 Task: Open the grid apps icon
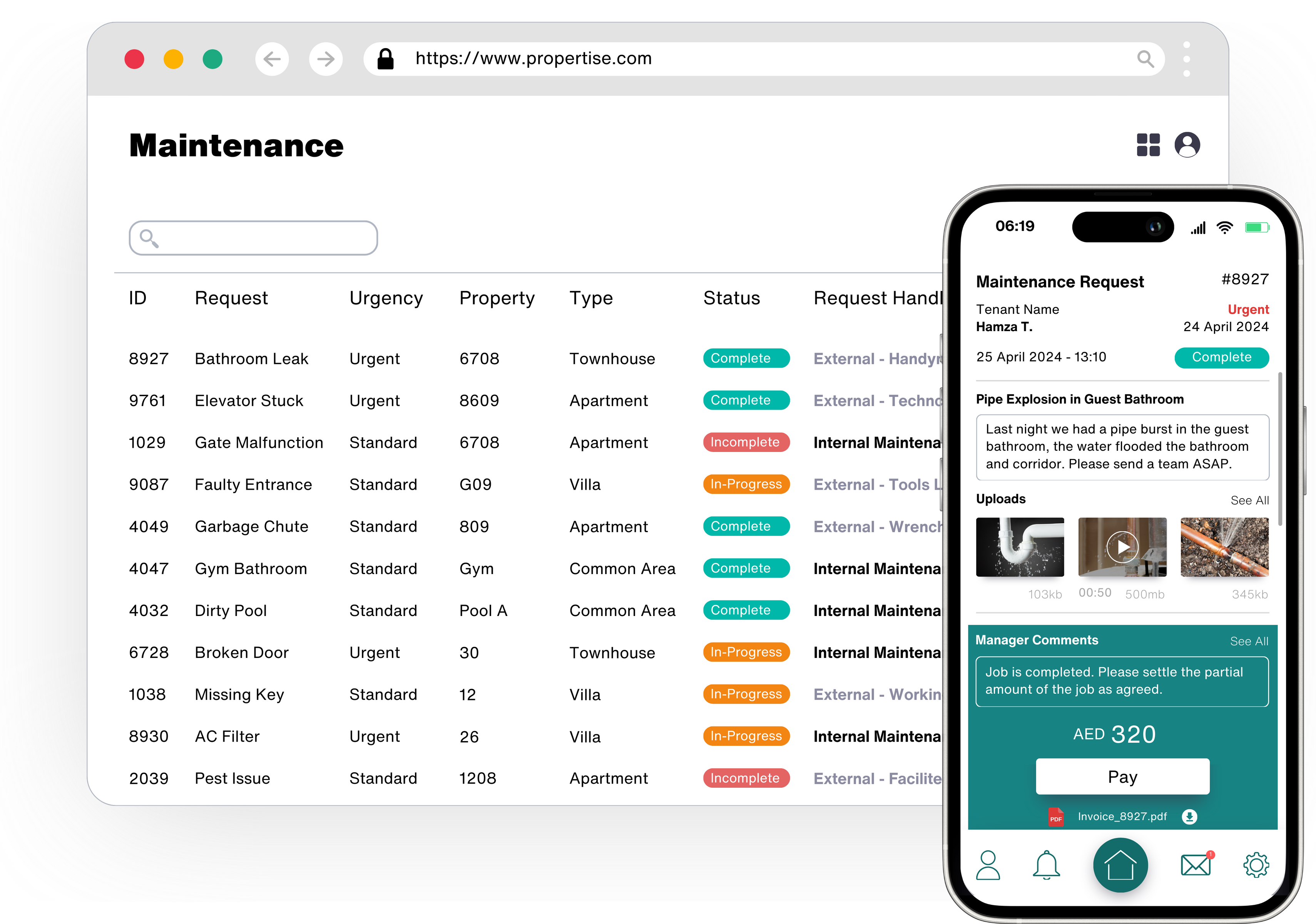pyautogui.click(x=1148, y=144)
